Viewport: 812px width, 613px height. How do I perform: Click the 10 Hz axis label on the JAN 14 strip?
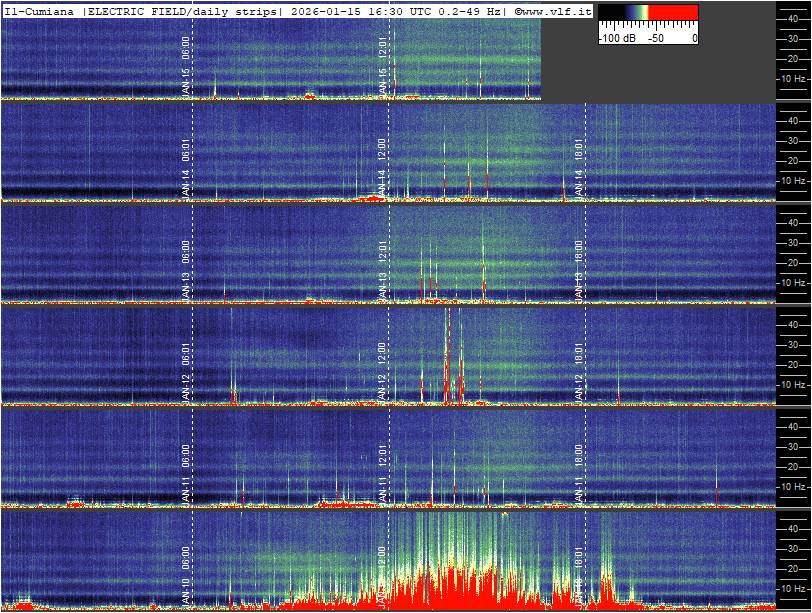(793, 181)
